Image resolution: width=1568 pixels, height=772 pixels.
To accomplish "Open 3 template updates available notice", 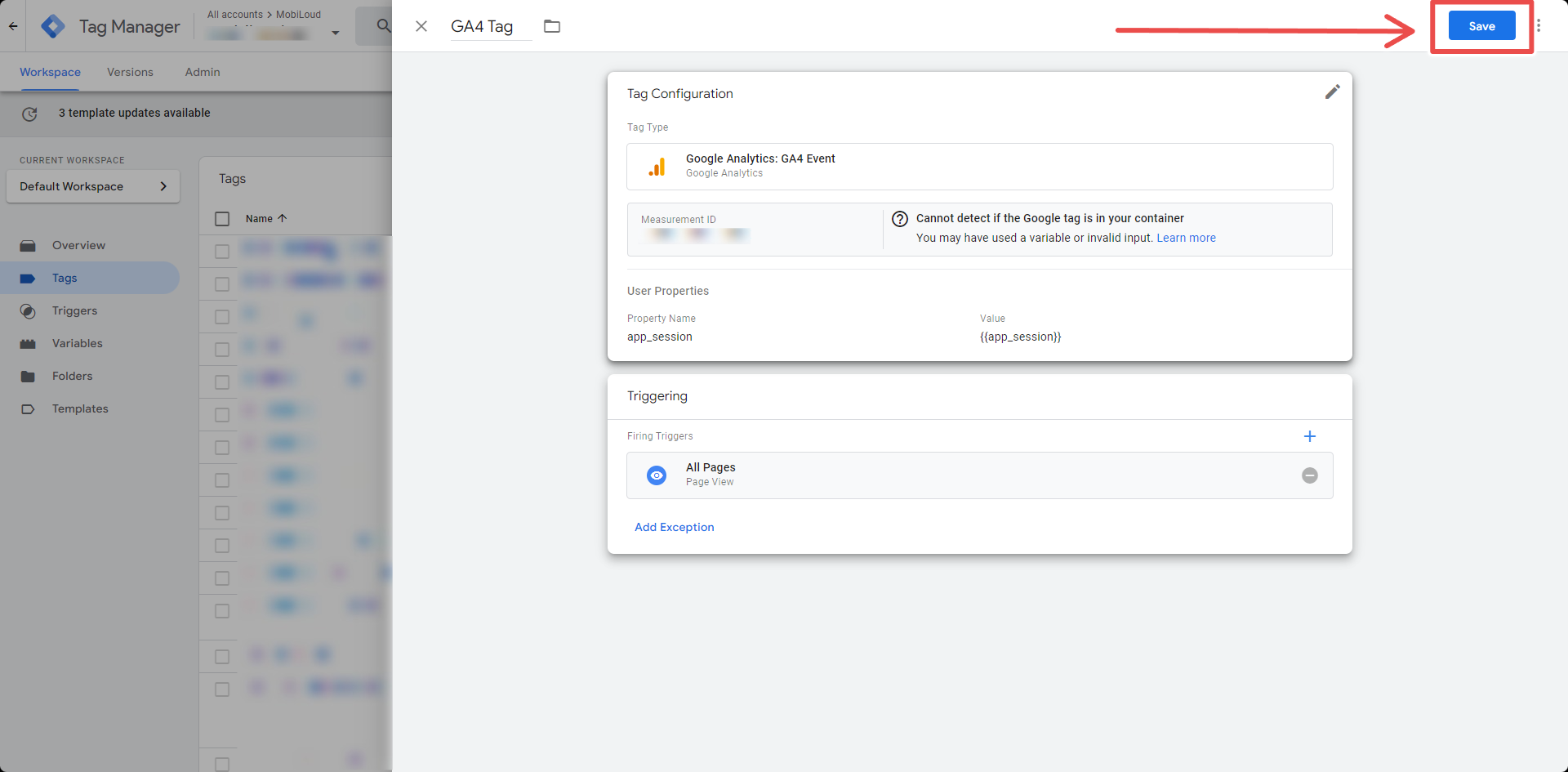I will (x=135, y=113).
